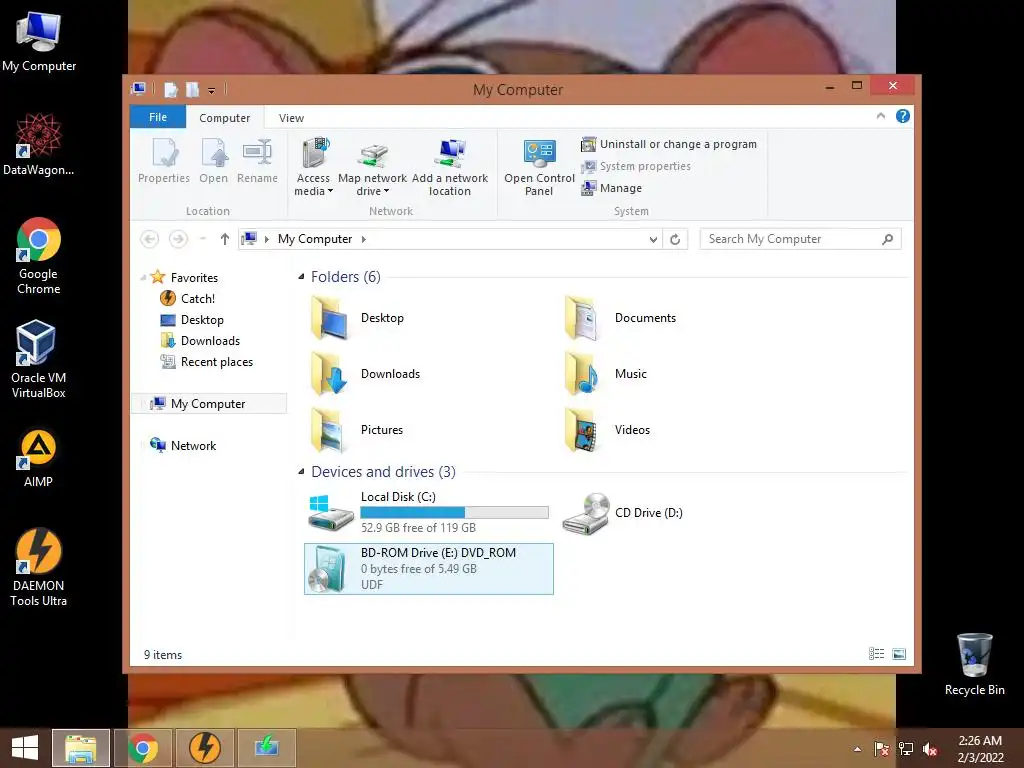Collapse the Favorites tree node

143,278
